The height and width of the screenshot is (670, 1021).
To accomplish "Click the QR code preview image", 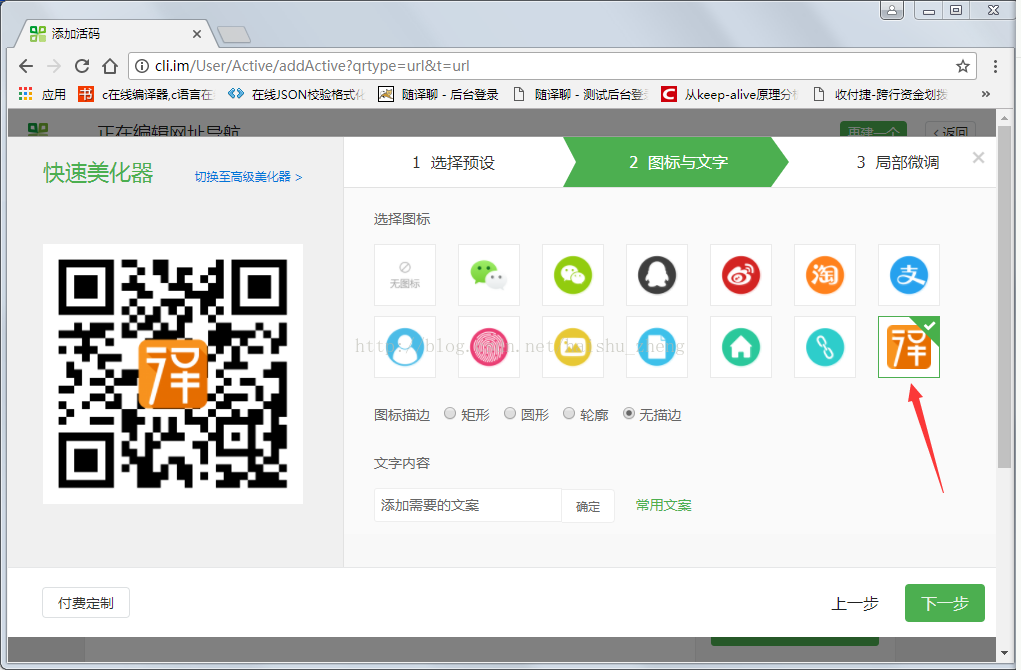I will [173, 374].
